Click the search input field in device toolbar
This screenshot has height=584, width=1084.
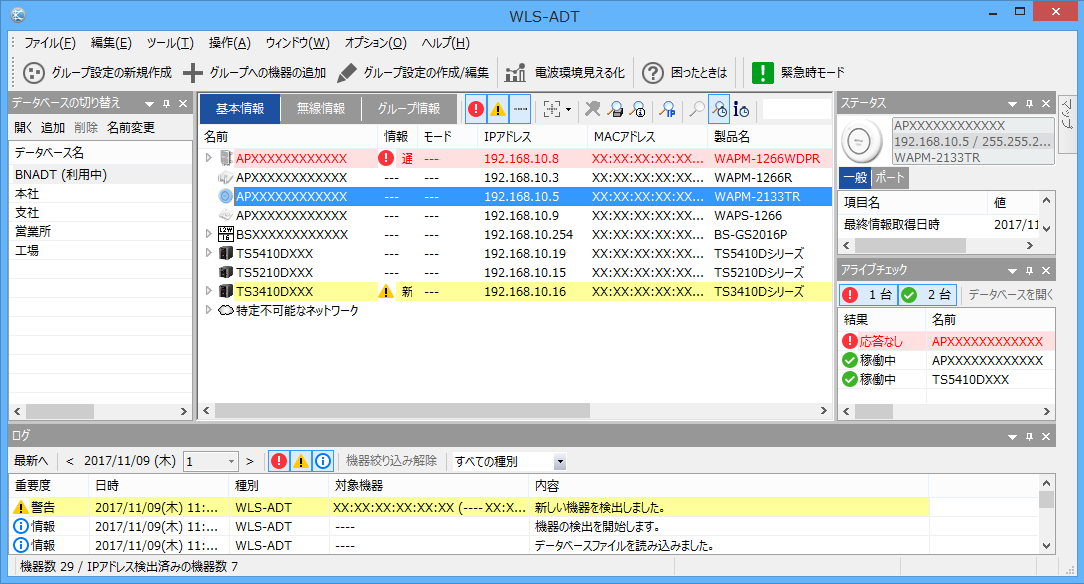pyautogui.click(x=796, y=109)
